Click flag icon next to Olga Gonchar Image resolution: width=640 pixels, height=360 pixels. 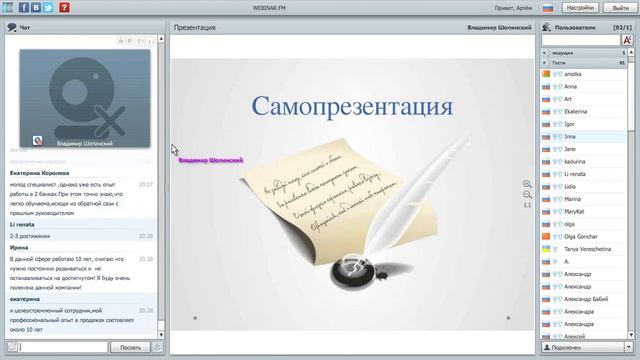pyautogui.click(x=546, y=236)
